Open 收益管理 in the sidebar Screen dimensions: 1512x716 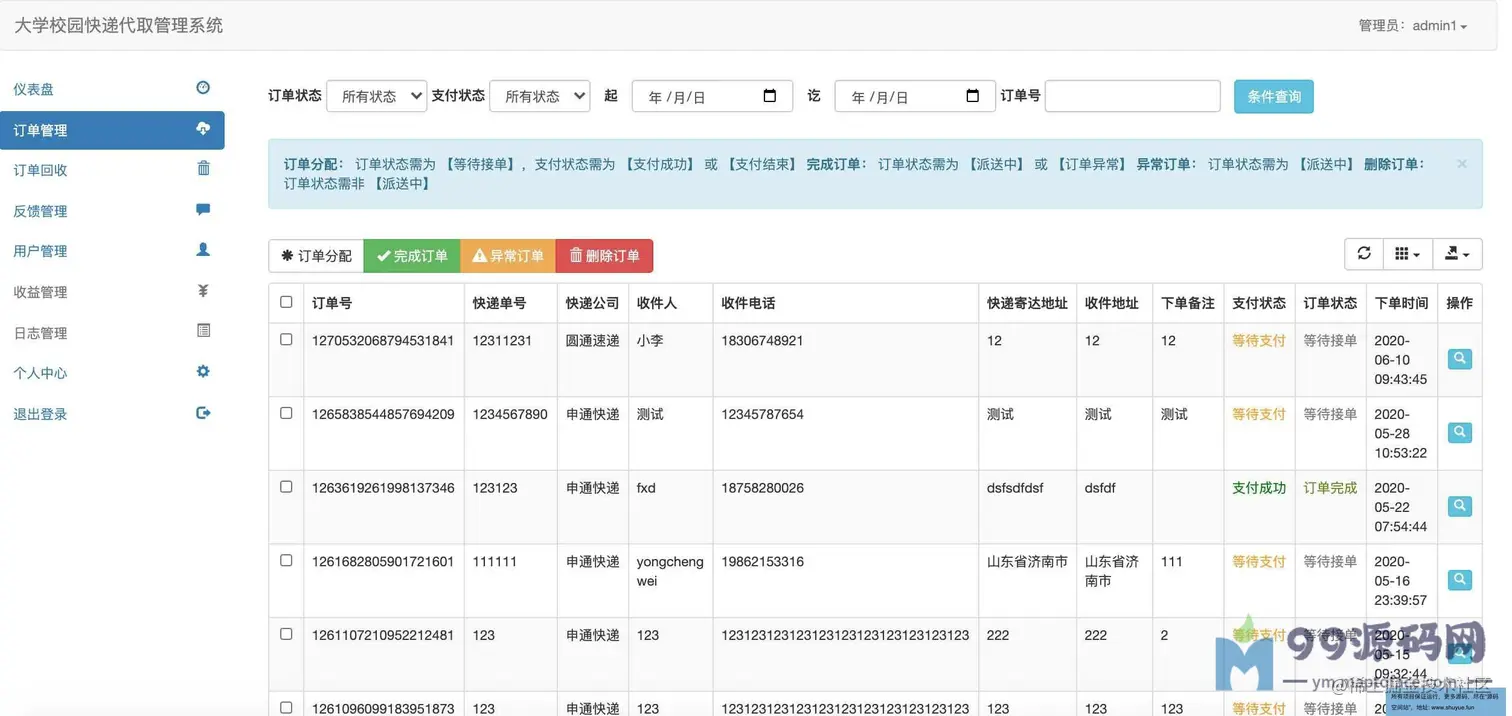pyautogui.click(x=112, y=292)
